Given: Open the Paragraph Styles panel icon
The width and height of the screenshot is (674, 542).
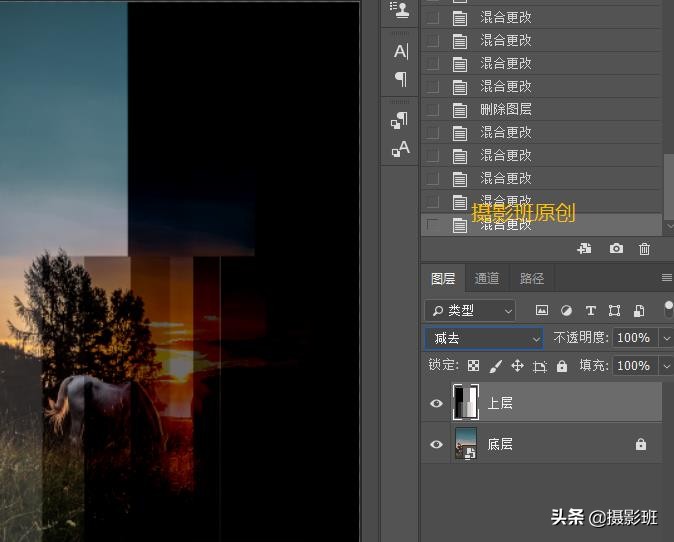Looking at the screenshot, I should pyautogui.click(x=400, y=121).
